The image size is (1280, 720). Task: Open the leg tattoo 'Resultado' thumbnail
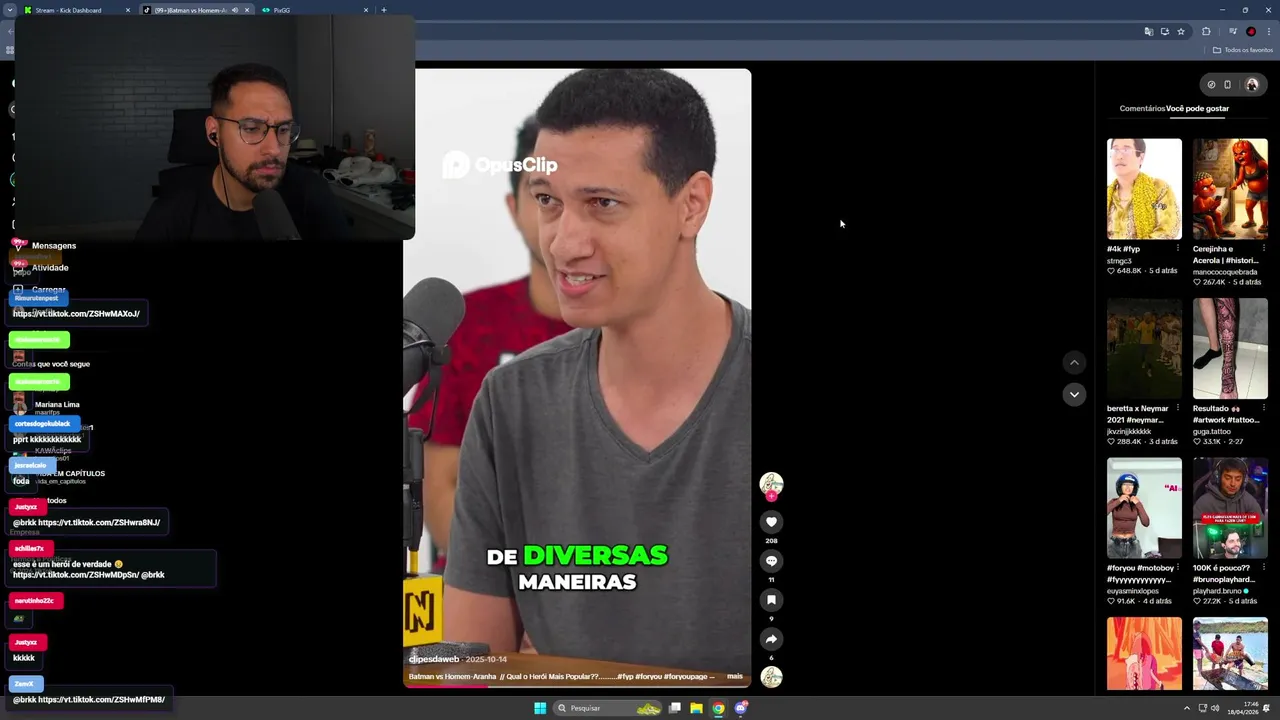point(1230,348)
